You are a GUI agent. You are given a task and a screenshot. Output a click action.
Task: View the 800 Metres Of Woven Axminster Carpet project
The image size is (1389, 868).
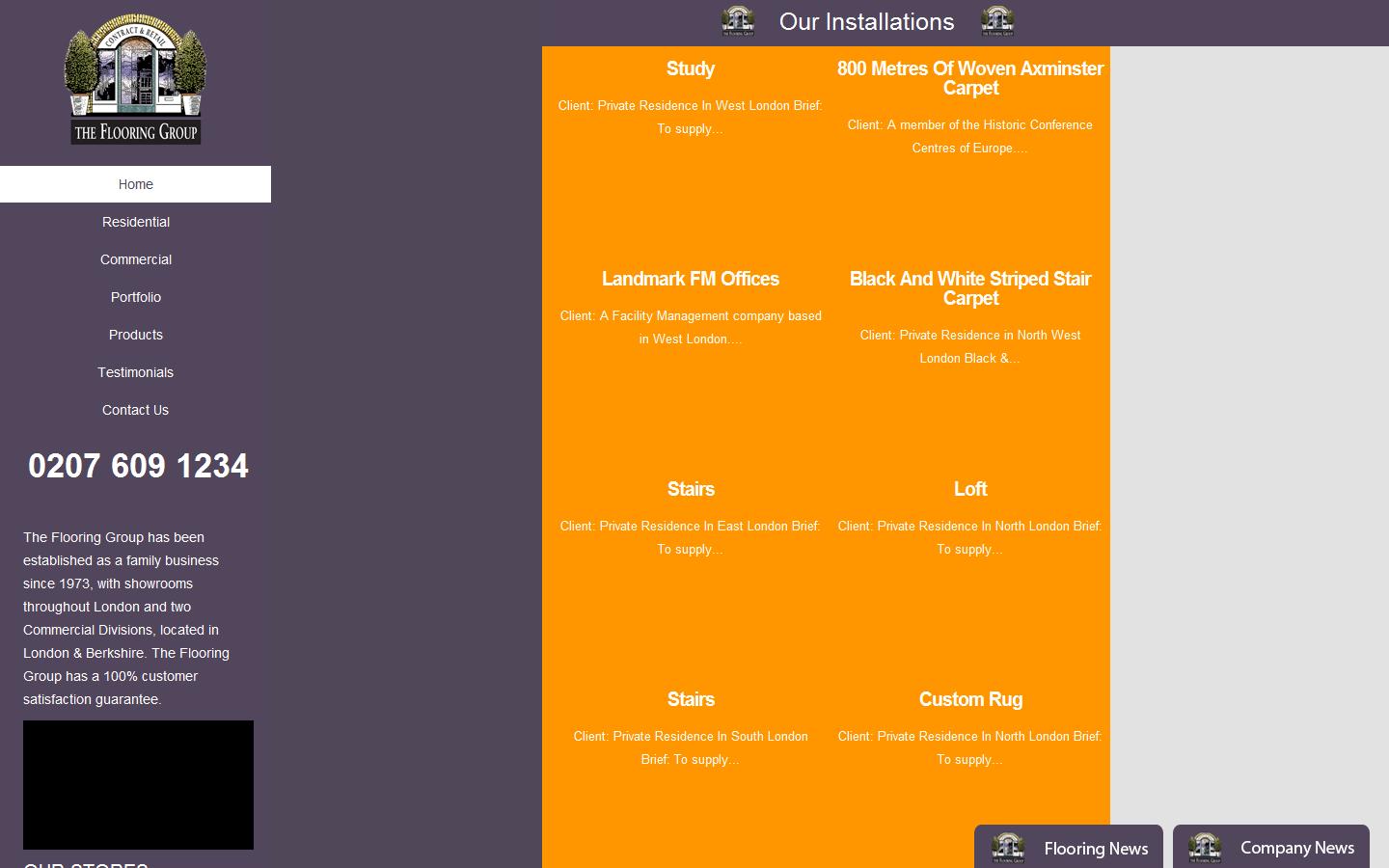[x=969, y=78]
